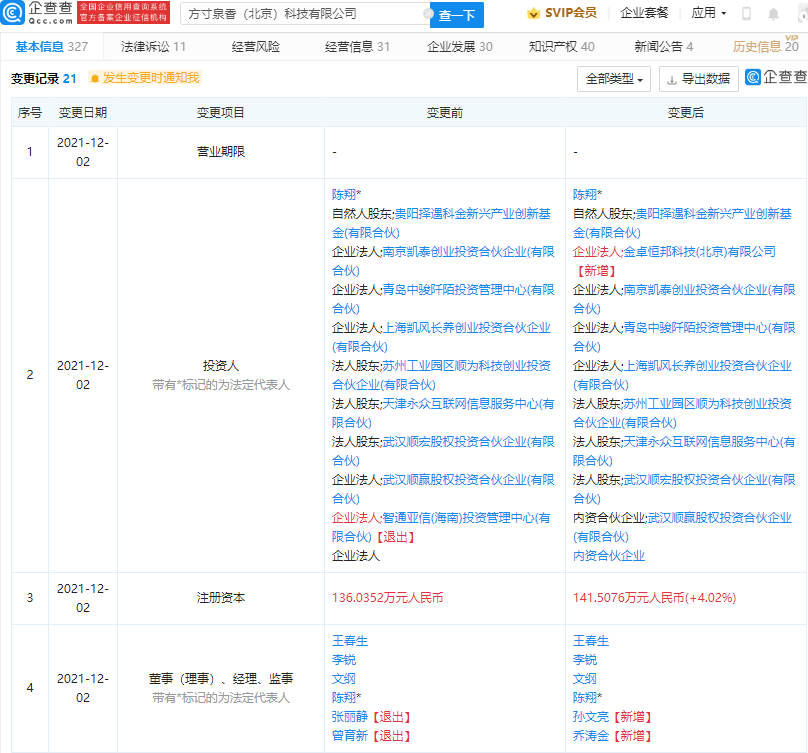Click the 导出数据 export button
The image size is (808, 753).
(x=698, y=79)
